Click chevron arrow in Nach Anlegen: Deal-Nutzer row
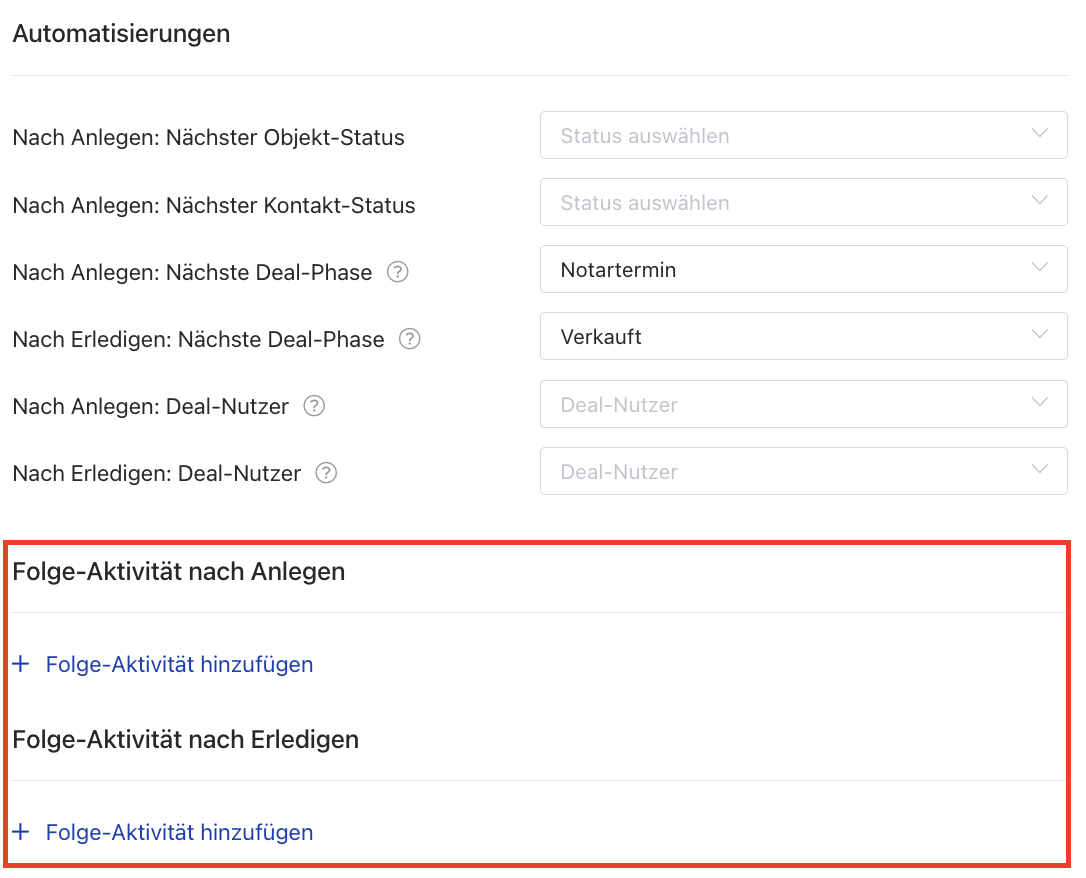 click(1040, 403)
